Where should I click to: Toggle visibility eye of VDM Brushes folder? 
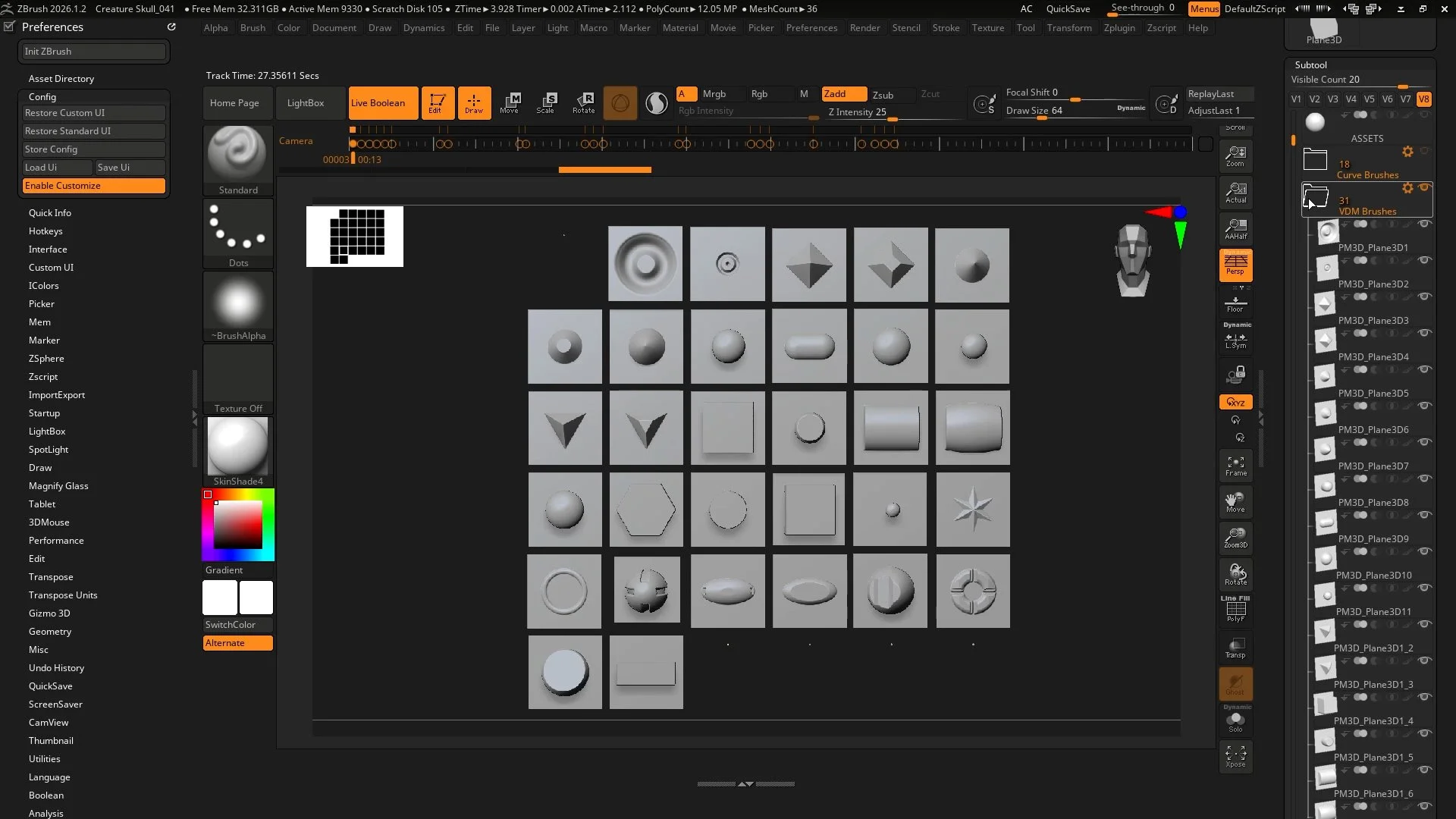point(1424,187)
